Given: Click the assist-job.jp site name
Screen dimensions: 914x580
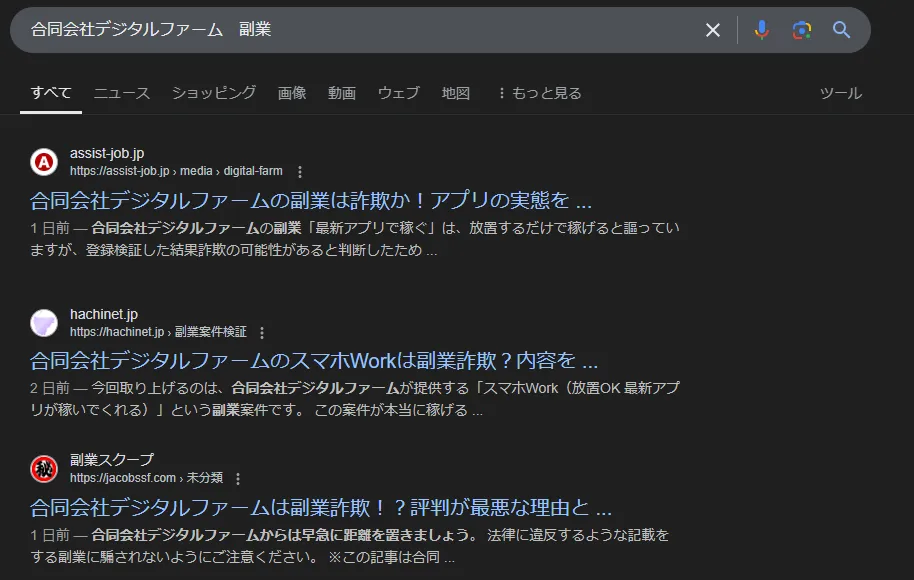Looking at the screenshot, I should [x=107, y=153].
